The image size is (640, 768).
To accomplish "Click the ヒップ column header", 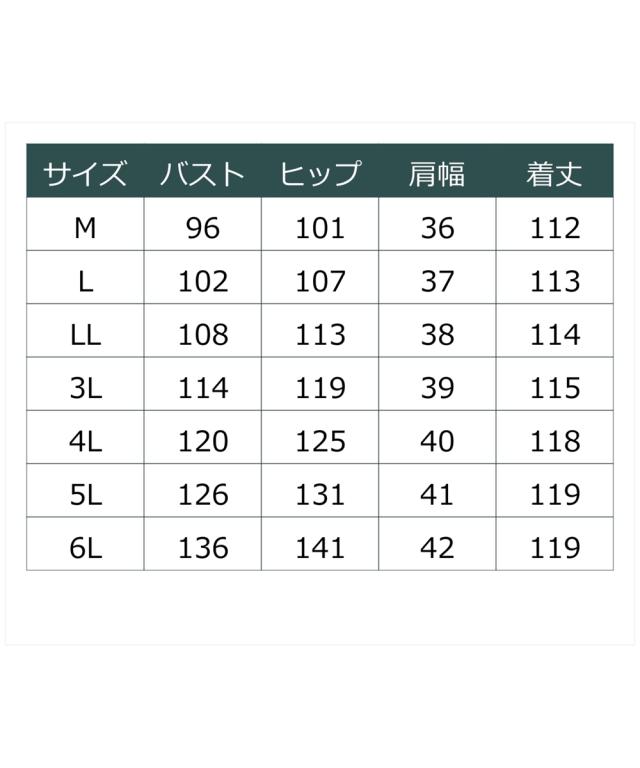I will pos(320,174).
